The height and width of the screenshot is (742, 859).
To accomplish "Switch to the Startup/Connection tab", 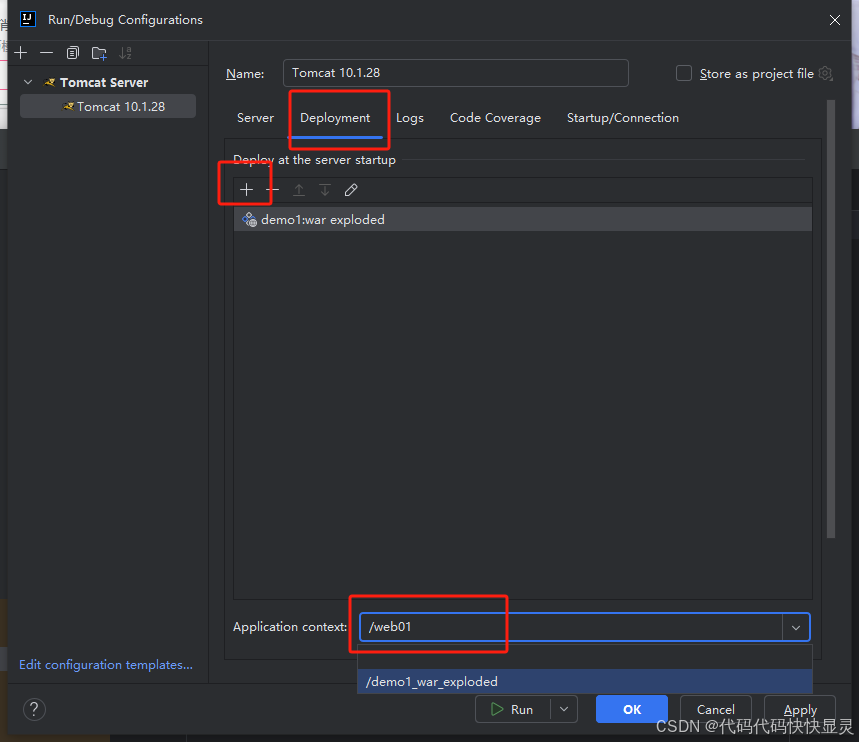I will [623, 118].
